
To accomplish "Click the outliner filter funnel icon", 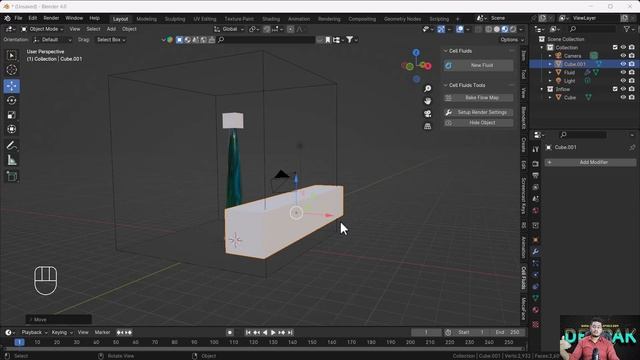I will pos(627,29).
